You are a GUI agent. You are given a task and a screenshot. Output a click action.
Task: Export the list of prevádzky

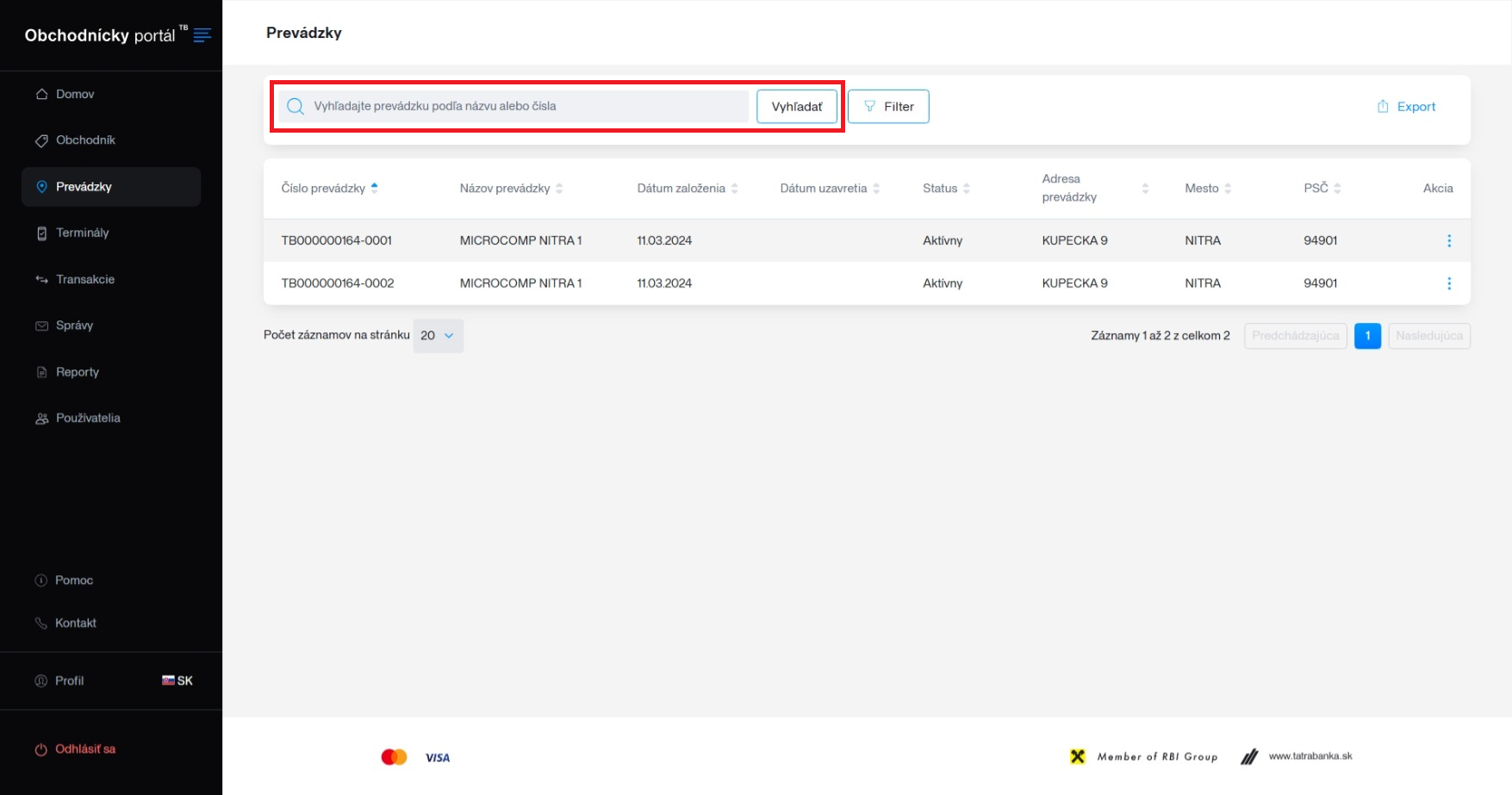[x=1406, y=107]
